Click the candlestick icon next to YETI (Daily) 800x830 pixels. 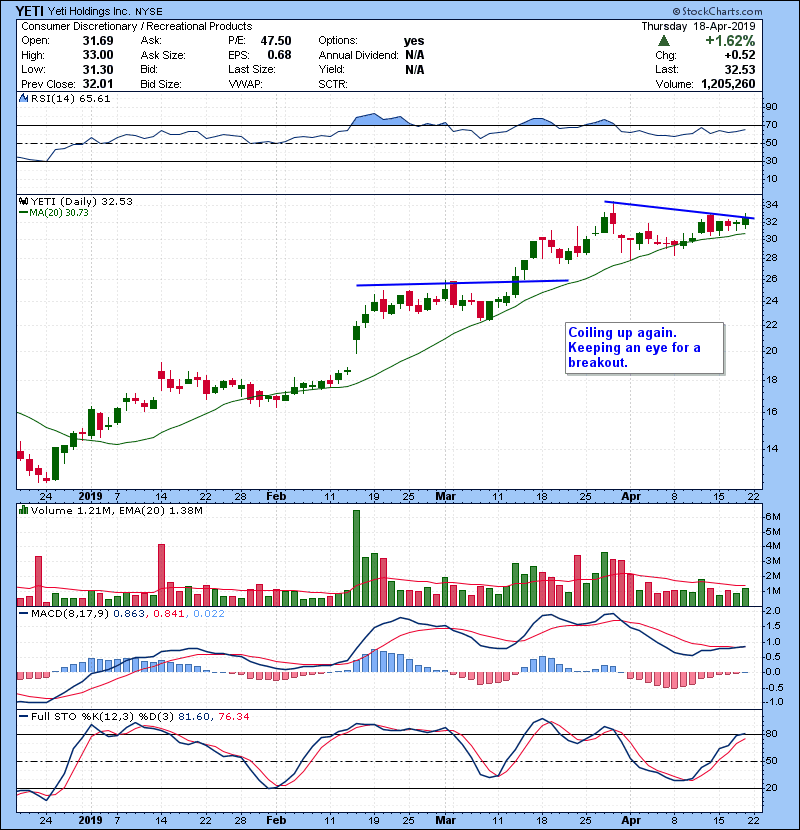click(x=23, y=201)
